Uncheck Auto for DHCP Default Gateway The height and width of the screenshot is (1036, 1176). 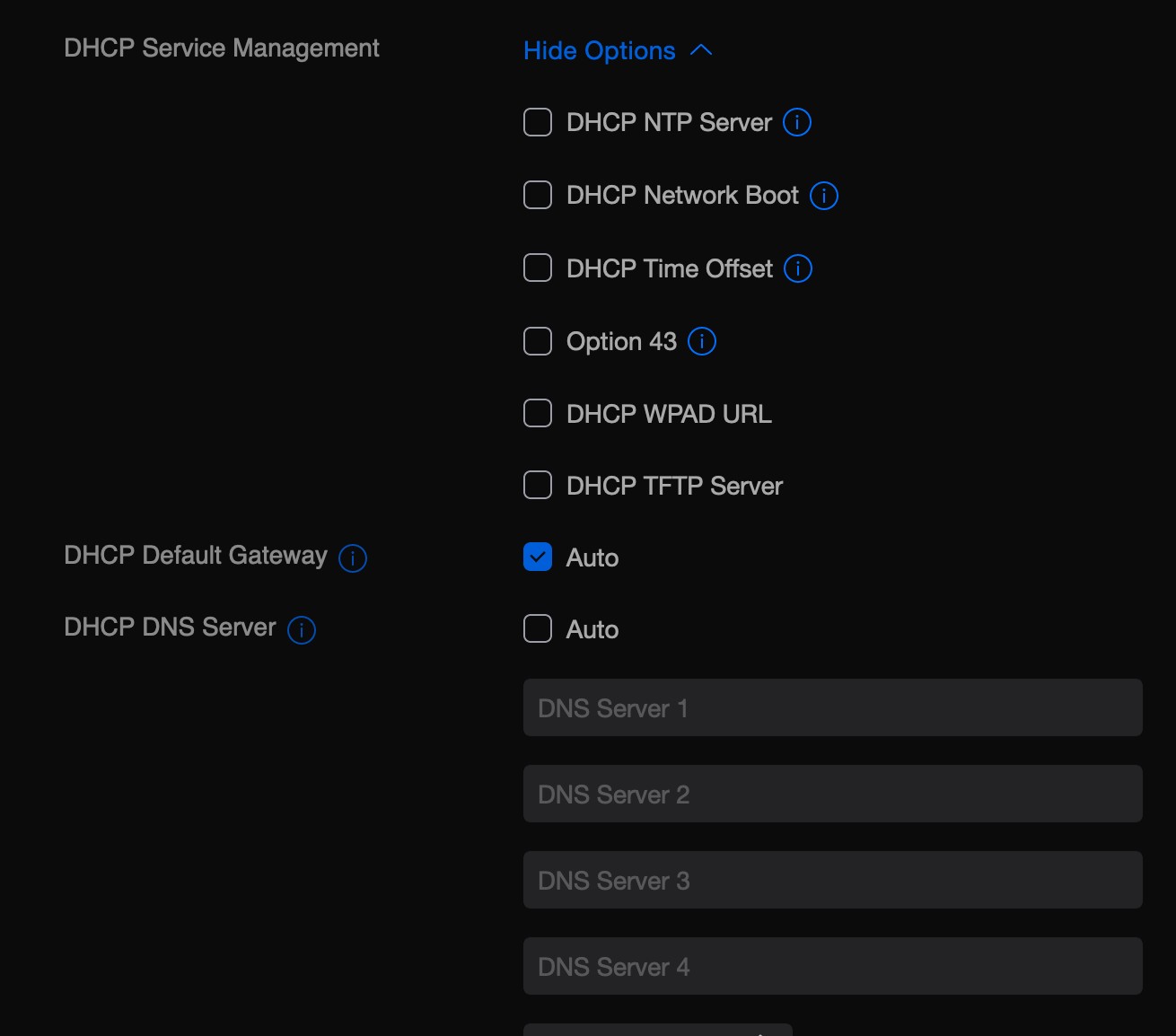(538, 557)
